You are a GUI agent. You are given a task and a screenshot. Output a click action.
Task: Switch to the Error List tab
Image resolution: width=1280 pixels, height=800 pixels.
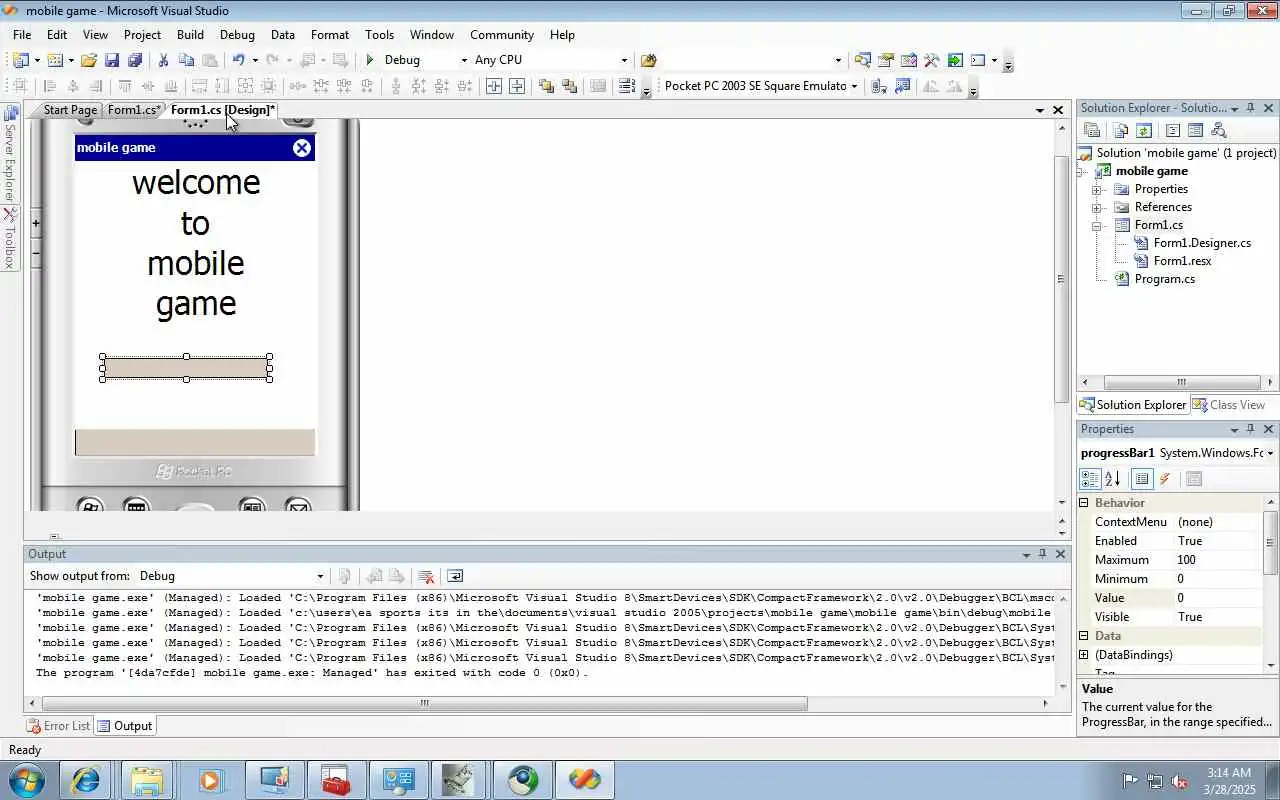(x=59, y=726)
